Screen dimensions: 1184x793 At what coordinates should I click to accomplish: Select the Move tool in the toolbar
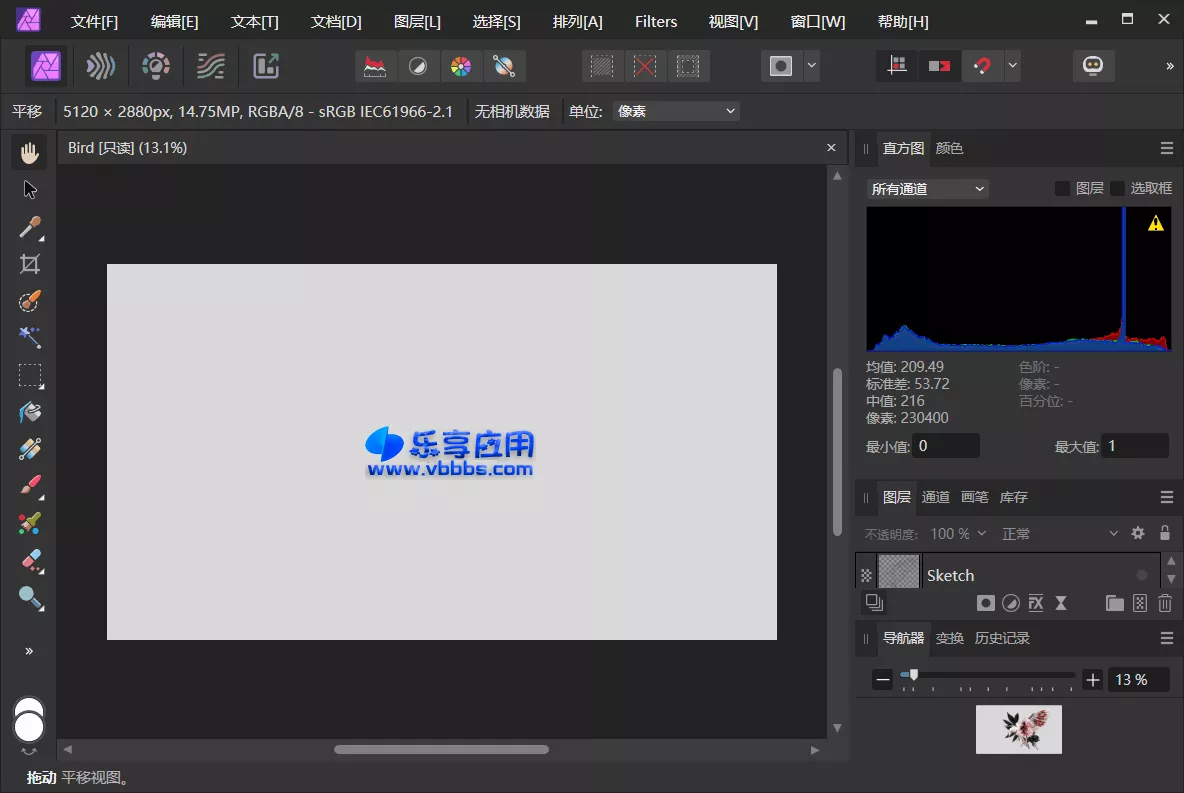(29, 189)
